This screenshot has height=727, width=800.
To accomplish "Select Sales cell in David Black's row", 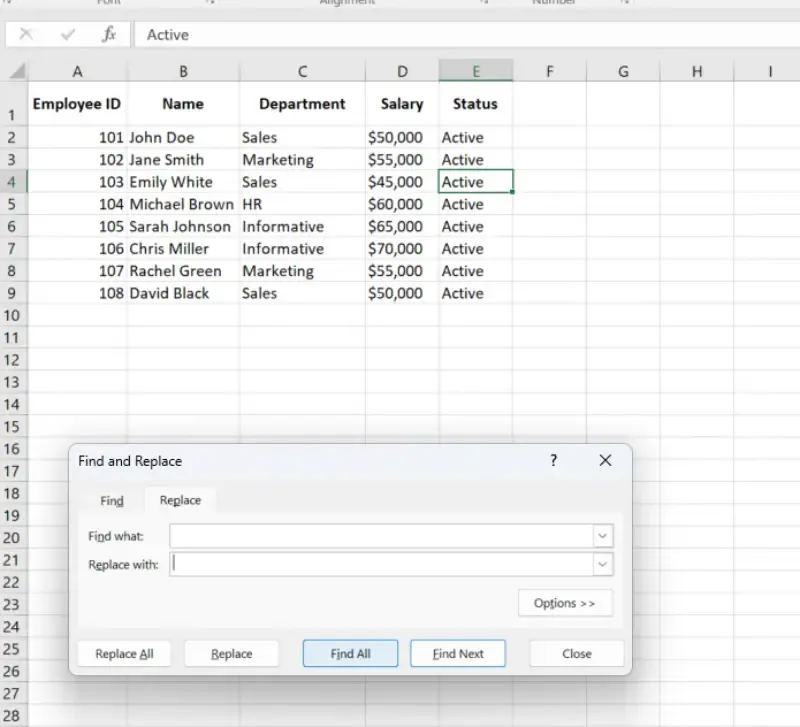I will (303, 293).
